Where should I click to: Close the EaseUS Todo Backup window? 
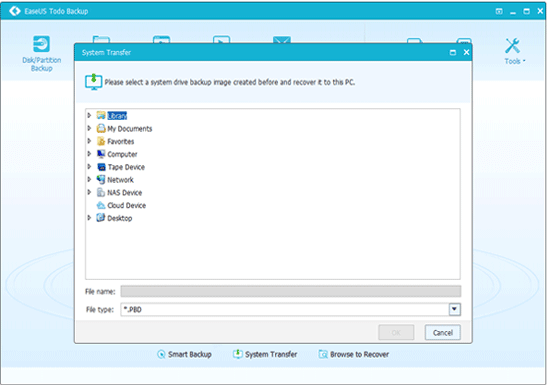click(540, 11)
